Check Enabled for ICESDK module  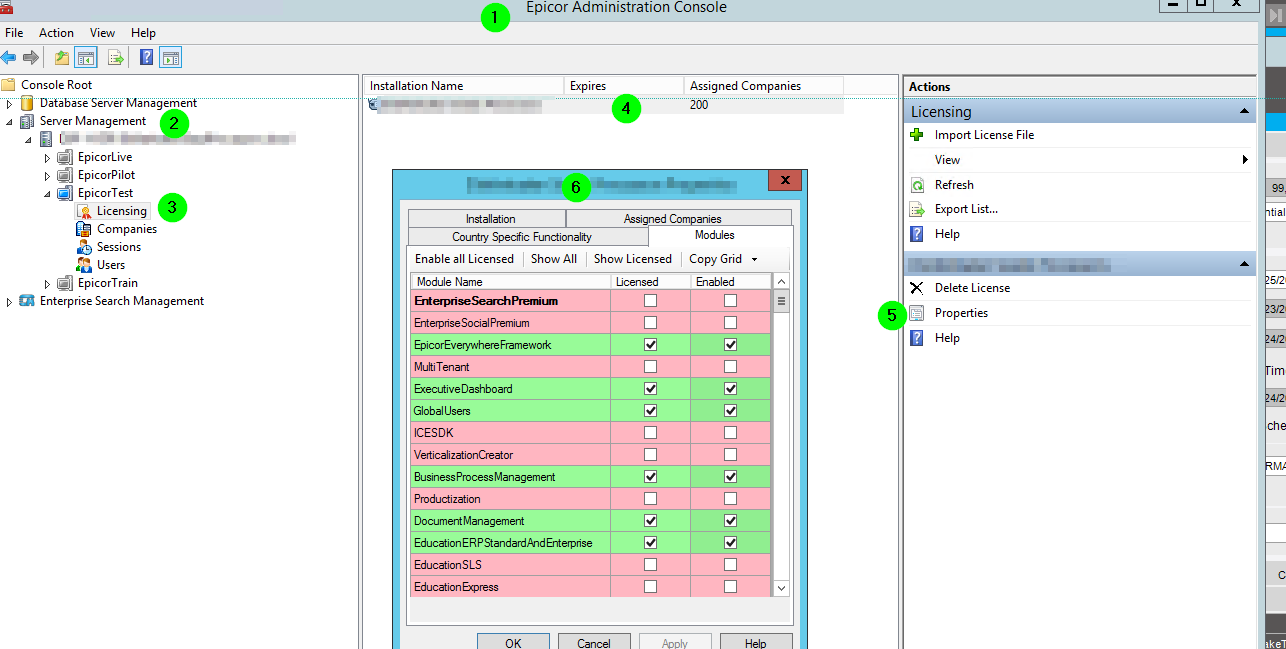(731, 433)
